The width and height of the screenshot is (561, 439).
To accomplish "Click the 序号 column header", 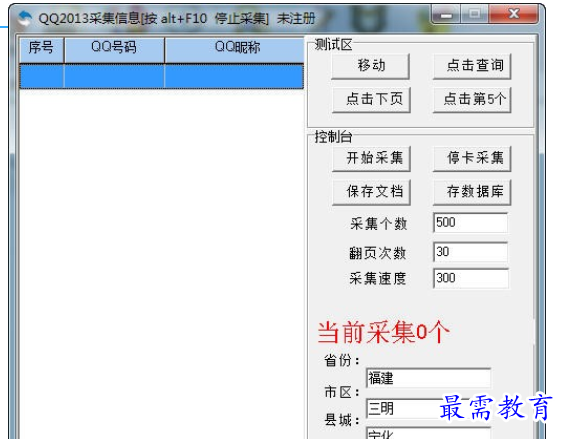I will [41, 49].
